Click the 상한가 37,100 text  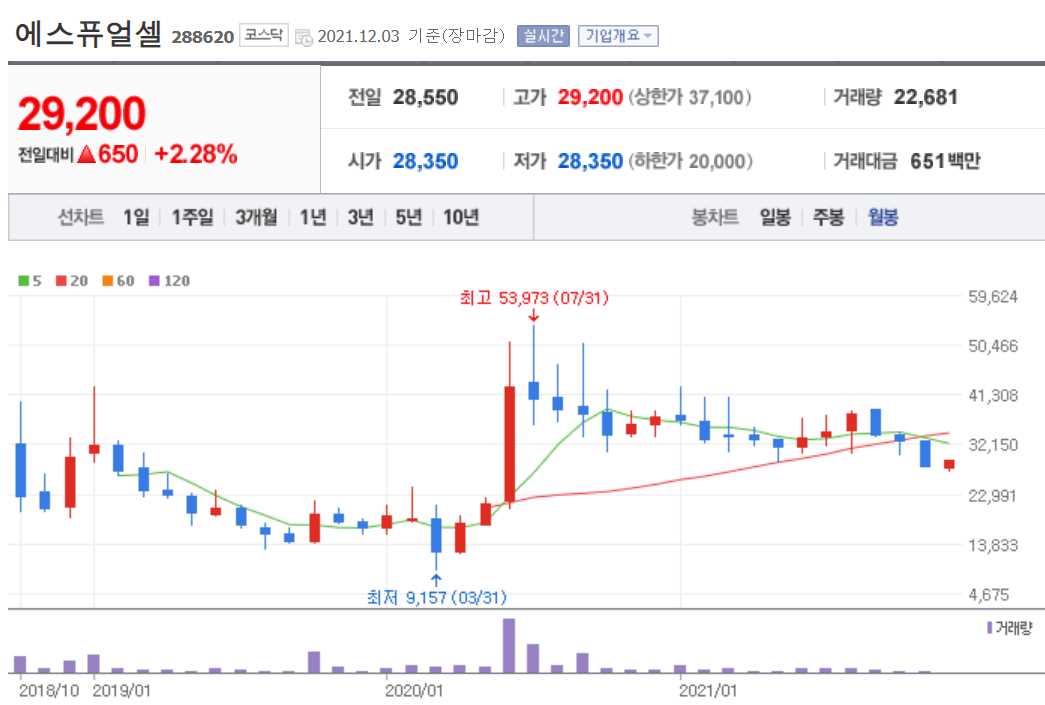[x=690, y=97]
